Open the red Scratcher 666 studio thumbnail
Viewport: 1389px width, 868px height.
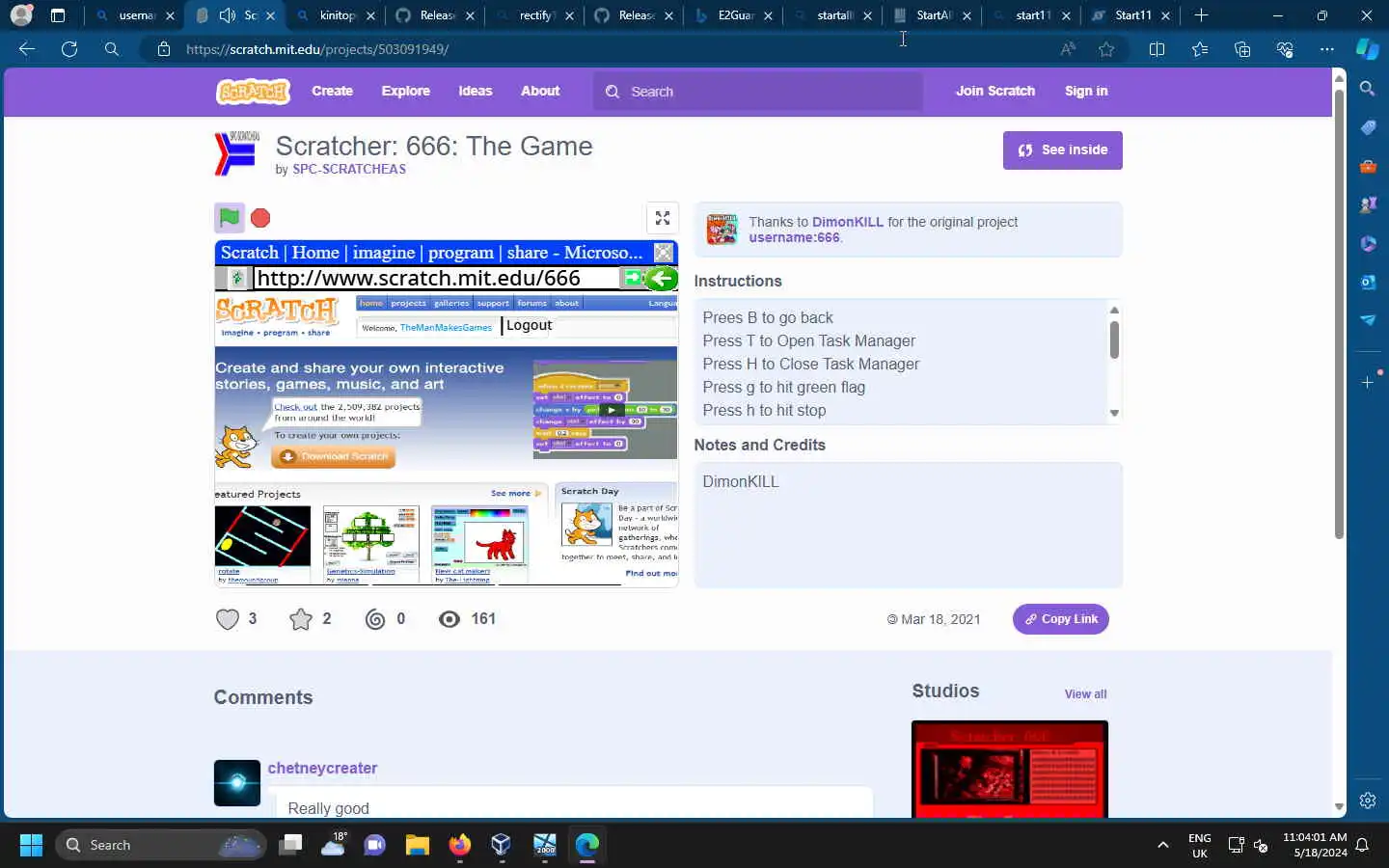tap(1009, 769)
